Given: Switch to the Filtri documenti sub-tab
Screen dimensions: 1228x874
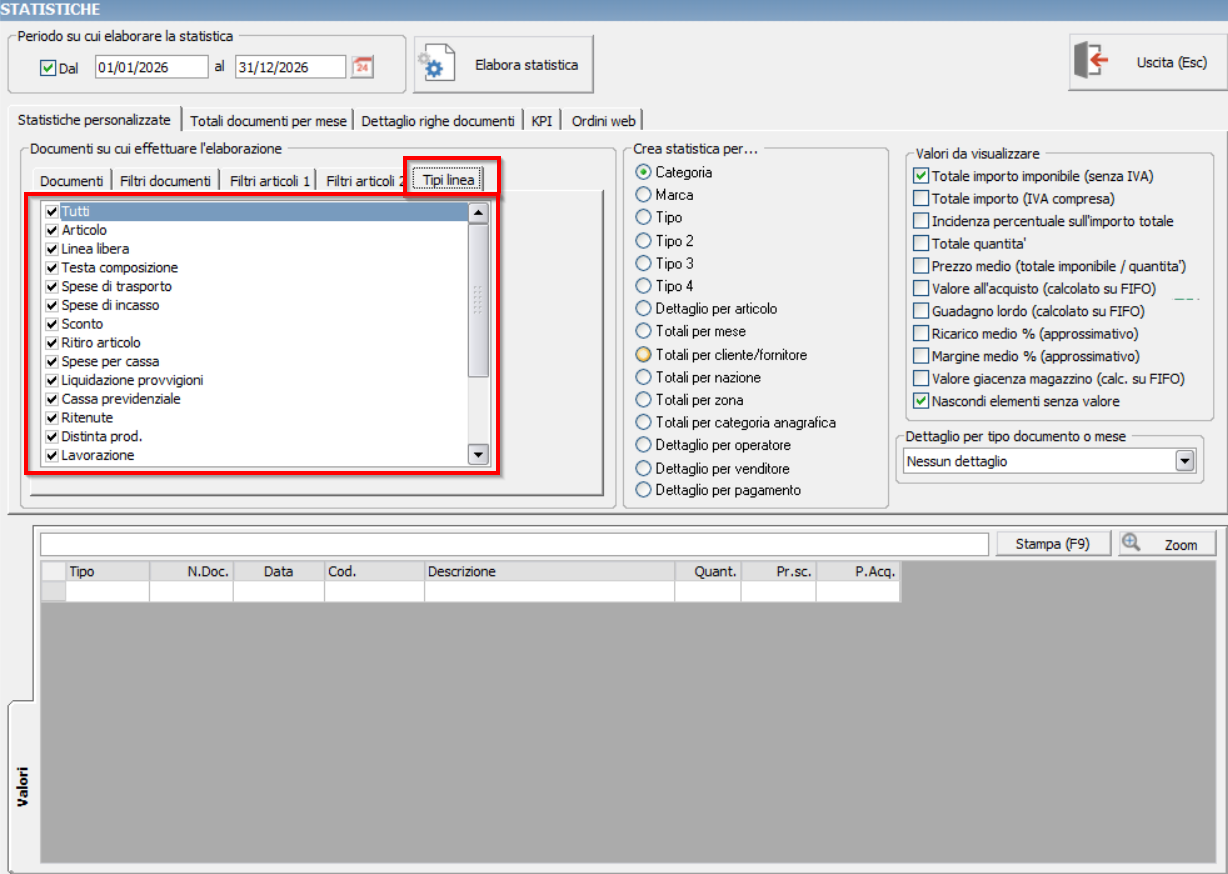Looking at the screenshot, I should pyautogui.click(x=166, y=181).
